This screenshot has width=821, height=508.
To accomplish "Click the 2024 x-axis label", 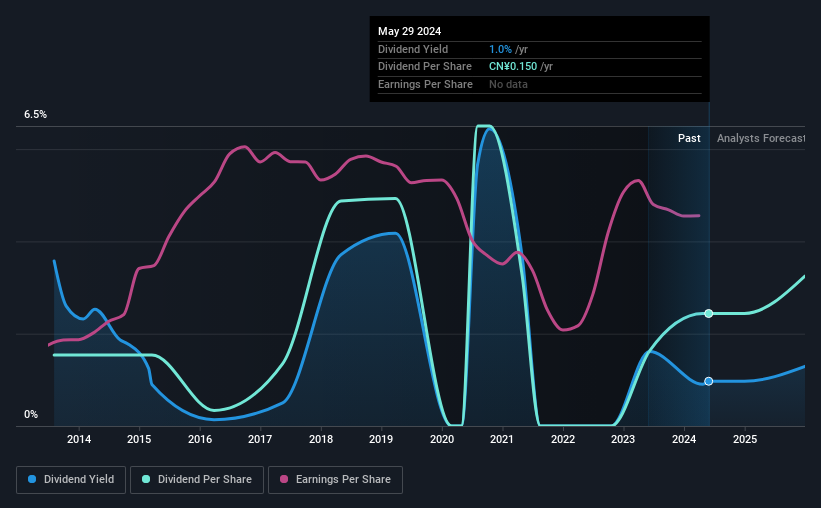I will [x=684, y=439].
